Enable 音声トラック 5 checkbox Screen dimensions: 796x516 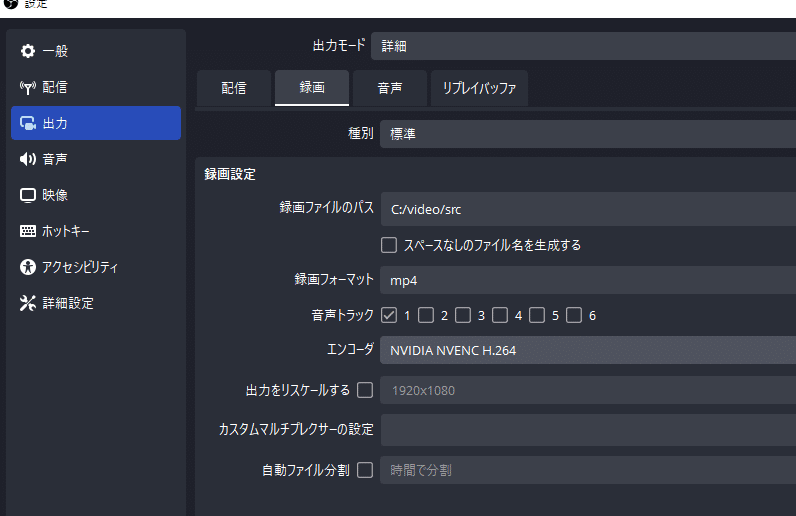pos(537,315)
